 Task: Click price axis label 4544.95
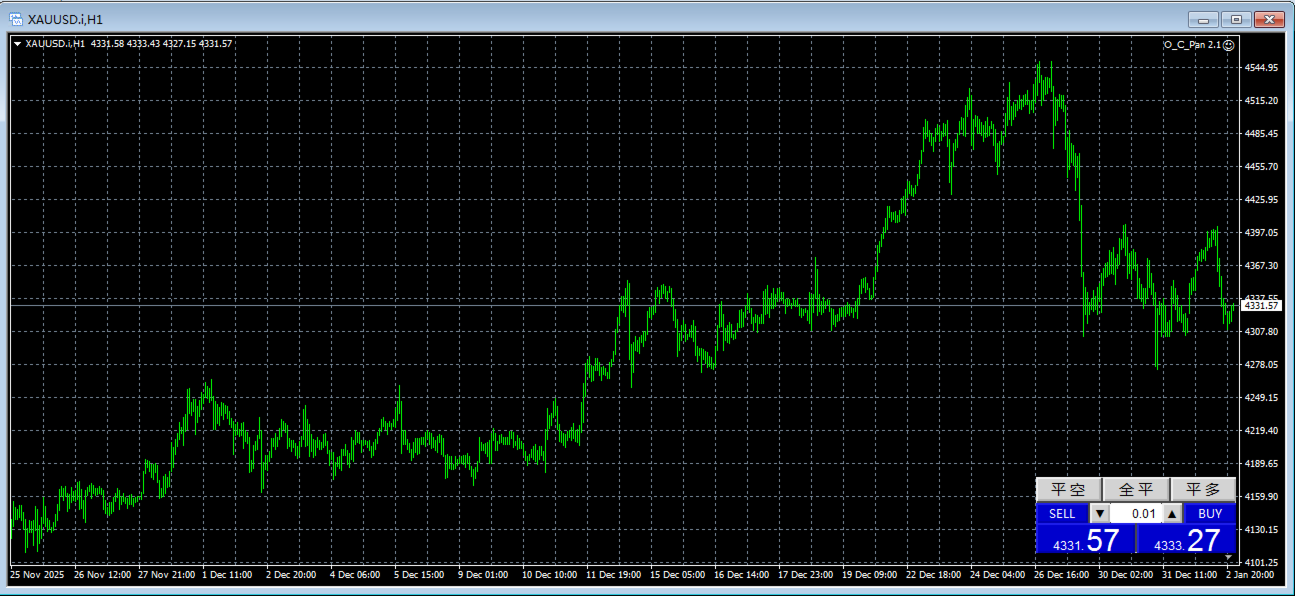(x=1262, y=68)
